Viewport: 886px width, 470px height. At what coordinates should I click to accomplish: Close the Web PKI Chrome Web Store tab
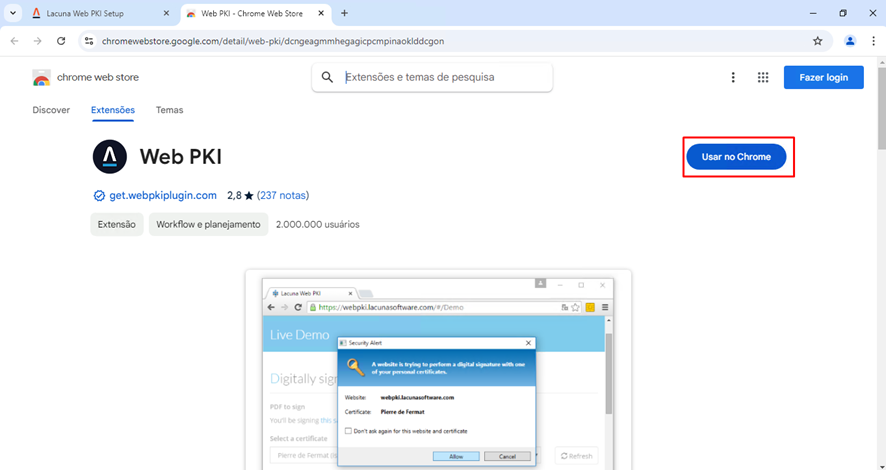click(321, 13)
